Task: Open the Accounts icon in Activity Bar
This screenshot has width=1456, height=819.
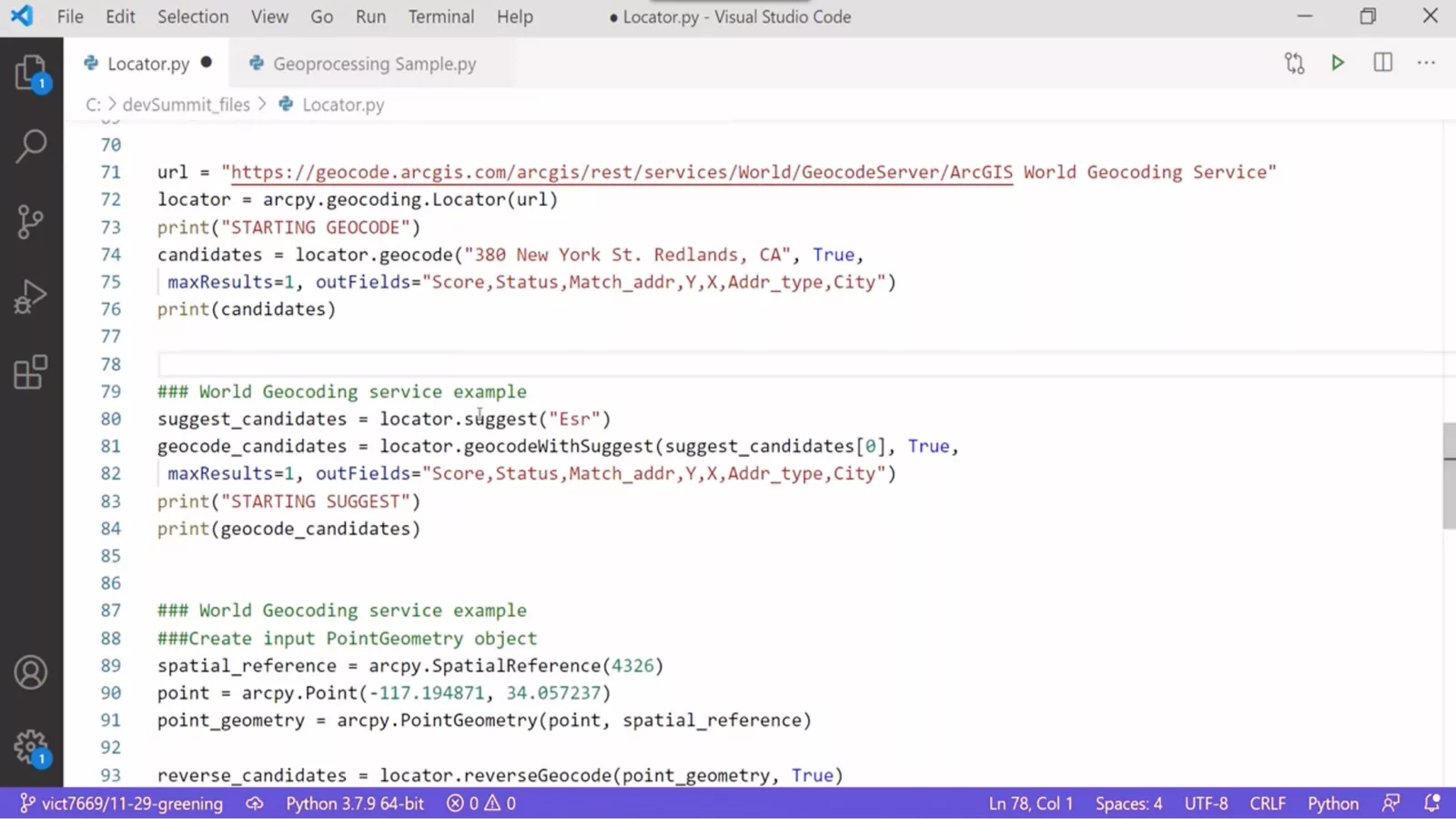Action: click(31, 671)
